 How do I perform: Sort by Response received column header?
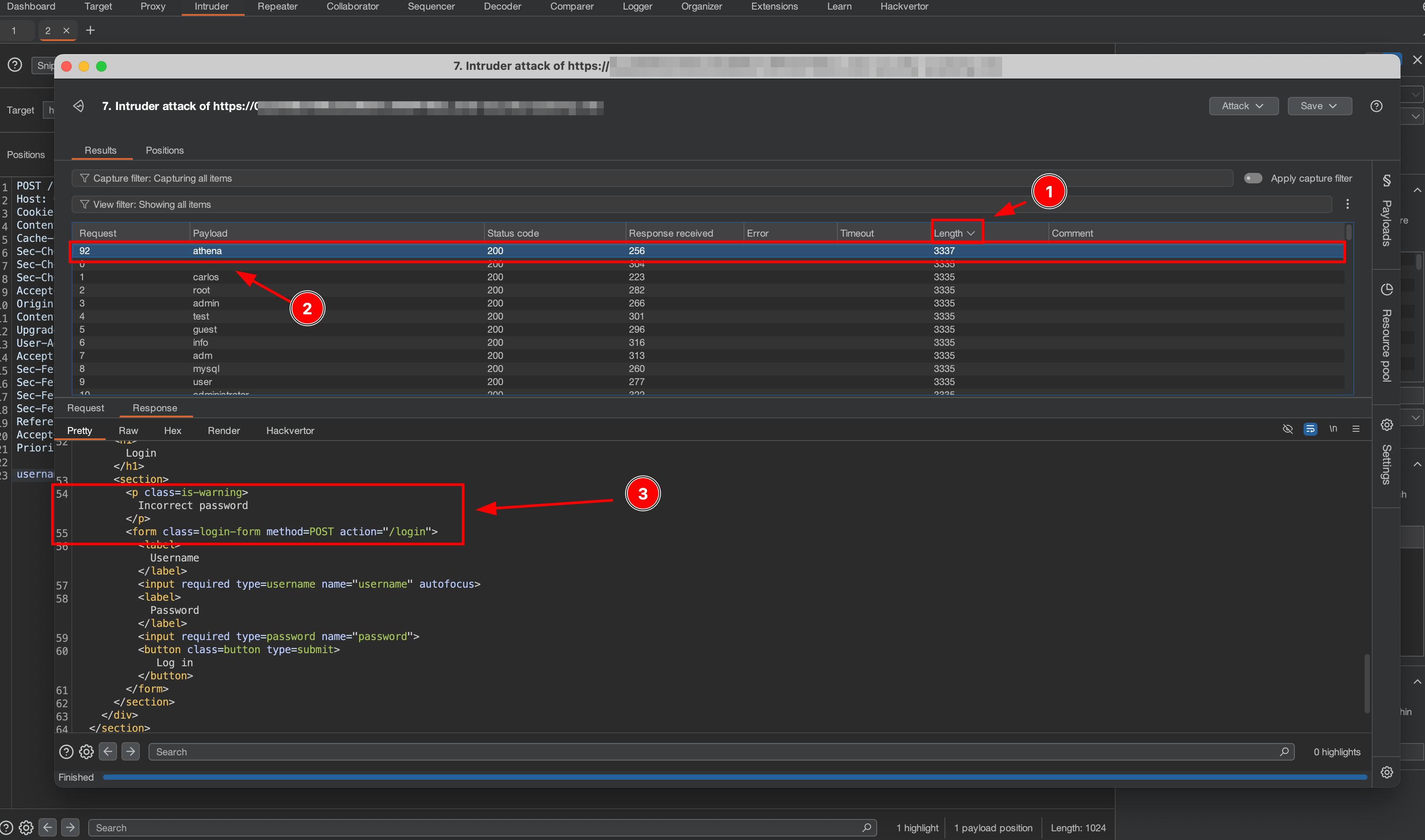[684, 233]
